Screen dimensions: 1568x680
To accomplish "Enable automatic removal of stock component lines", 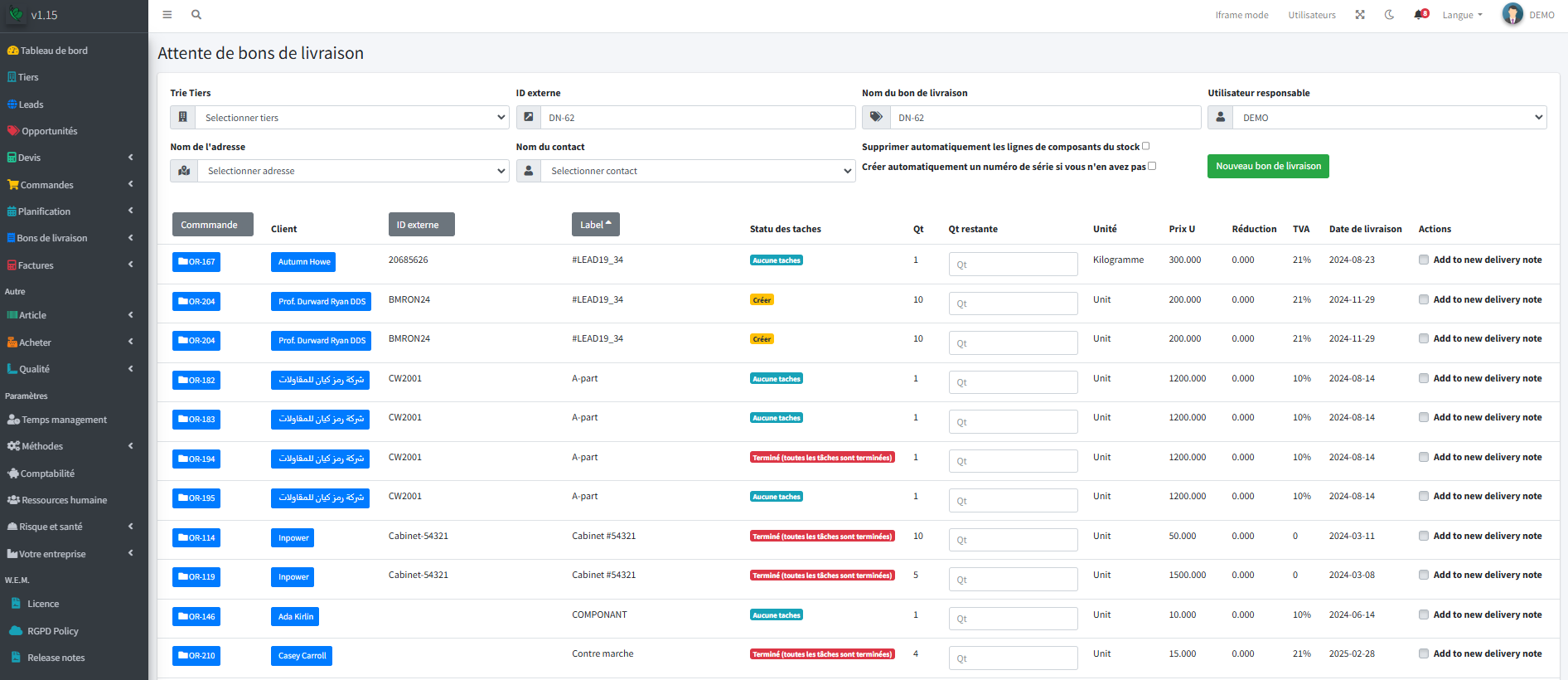I will 1146,146.
